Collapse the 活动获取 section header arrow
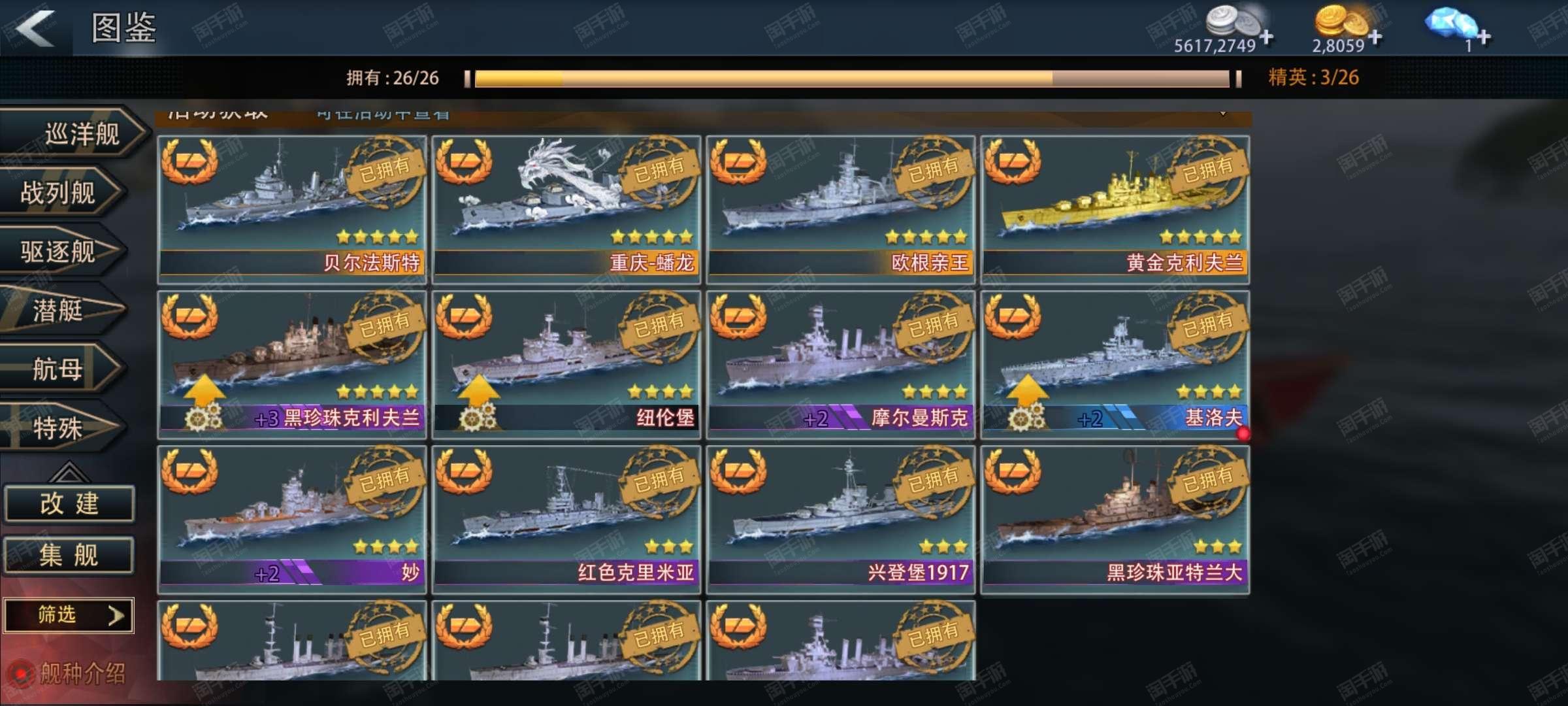The width and height of the screenshot is (1568, 706). coord(1222,114)
